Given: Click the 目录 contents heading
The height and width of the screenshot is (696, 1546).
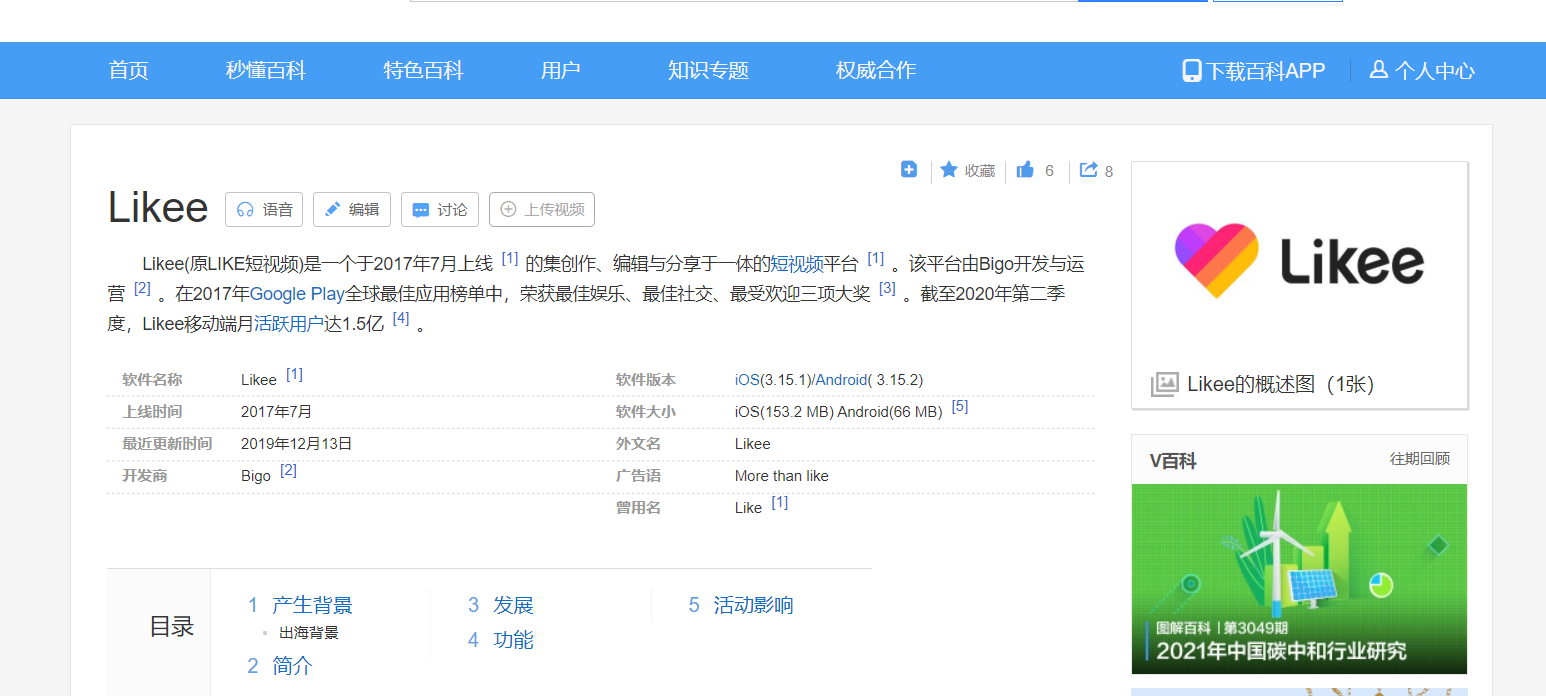Looking at the screenshot, I should click(x=172, y=627).
